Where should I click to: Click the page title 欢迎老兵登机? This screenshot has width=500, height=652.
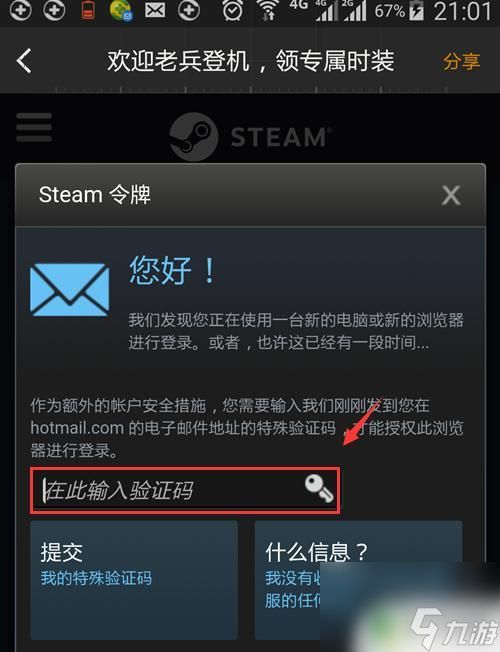click(178, 61)
